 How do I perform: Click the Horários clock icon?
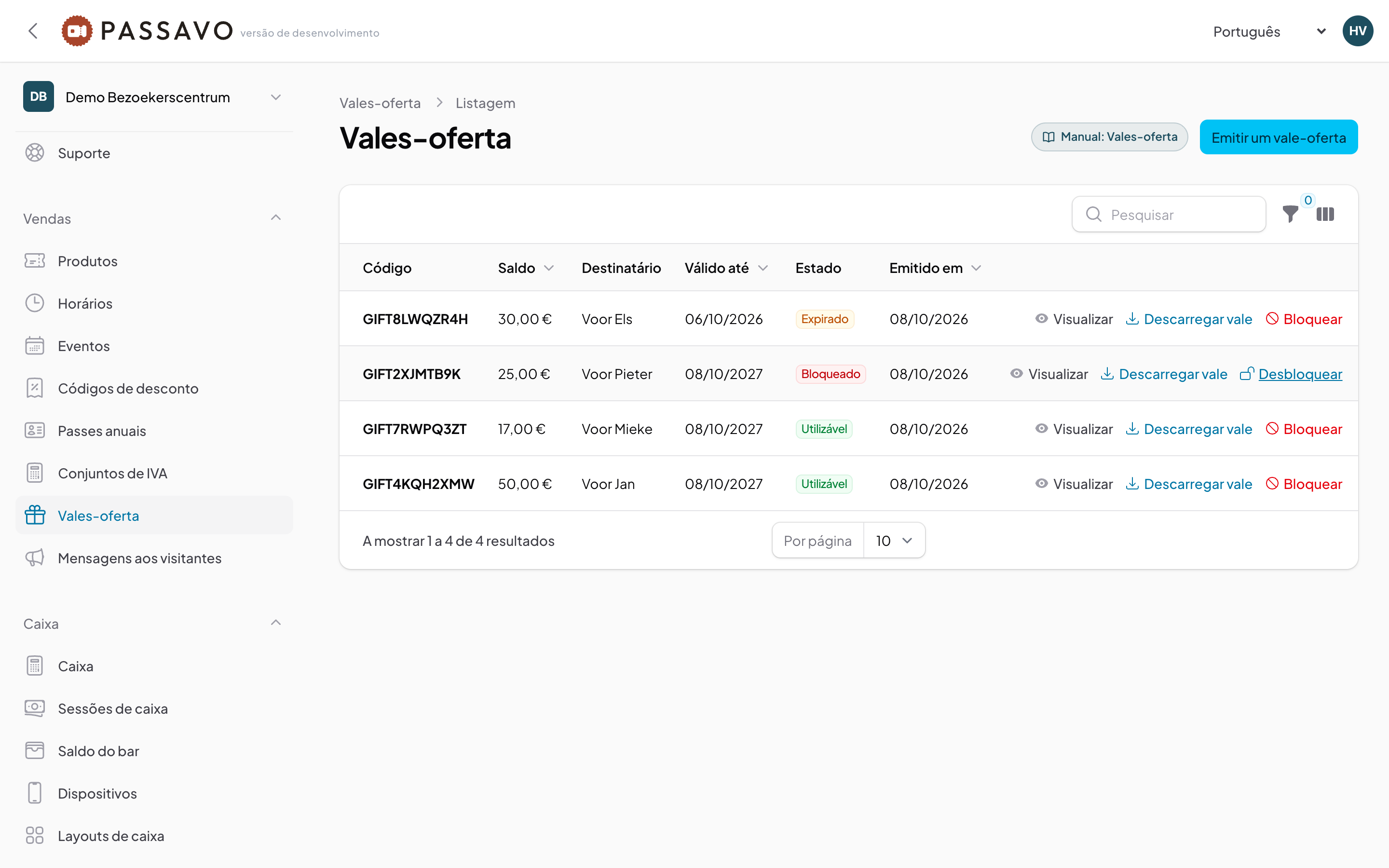(x=34, y=303)
